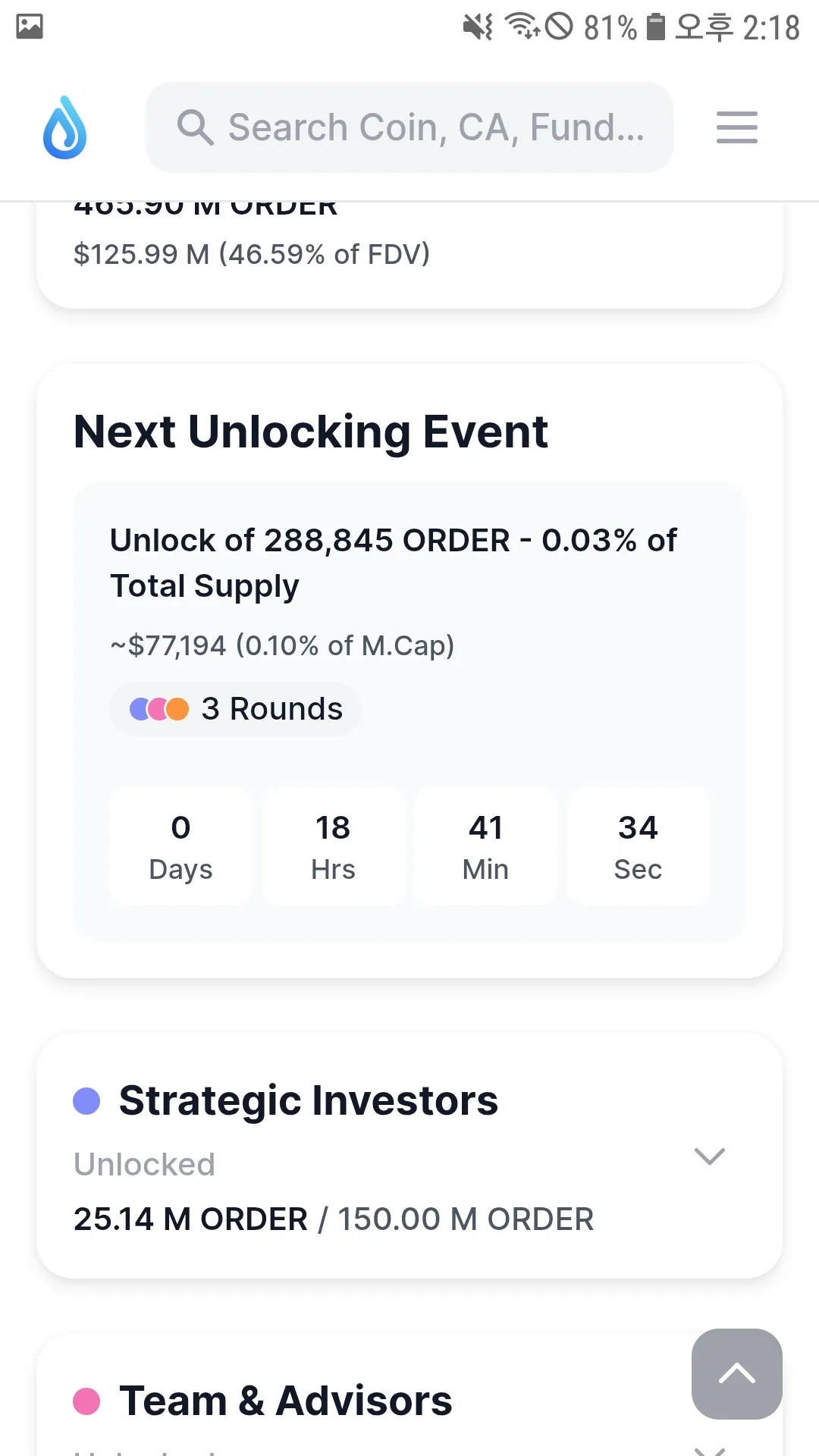Focus the Search Coin input field

pos(436,127)
